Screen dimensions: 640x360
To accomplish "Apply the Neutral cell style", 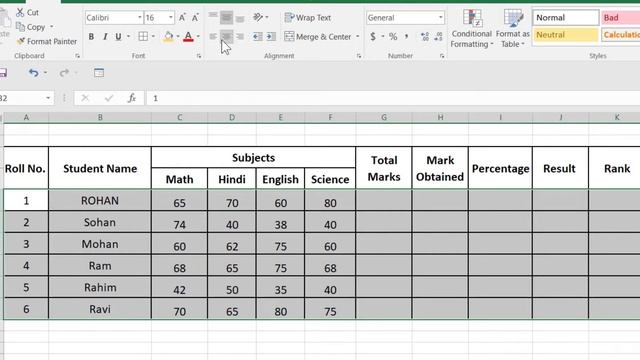I will tap(565, 35).
